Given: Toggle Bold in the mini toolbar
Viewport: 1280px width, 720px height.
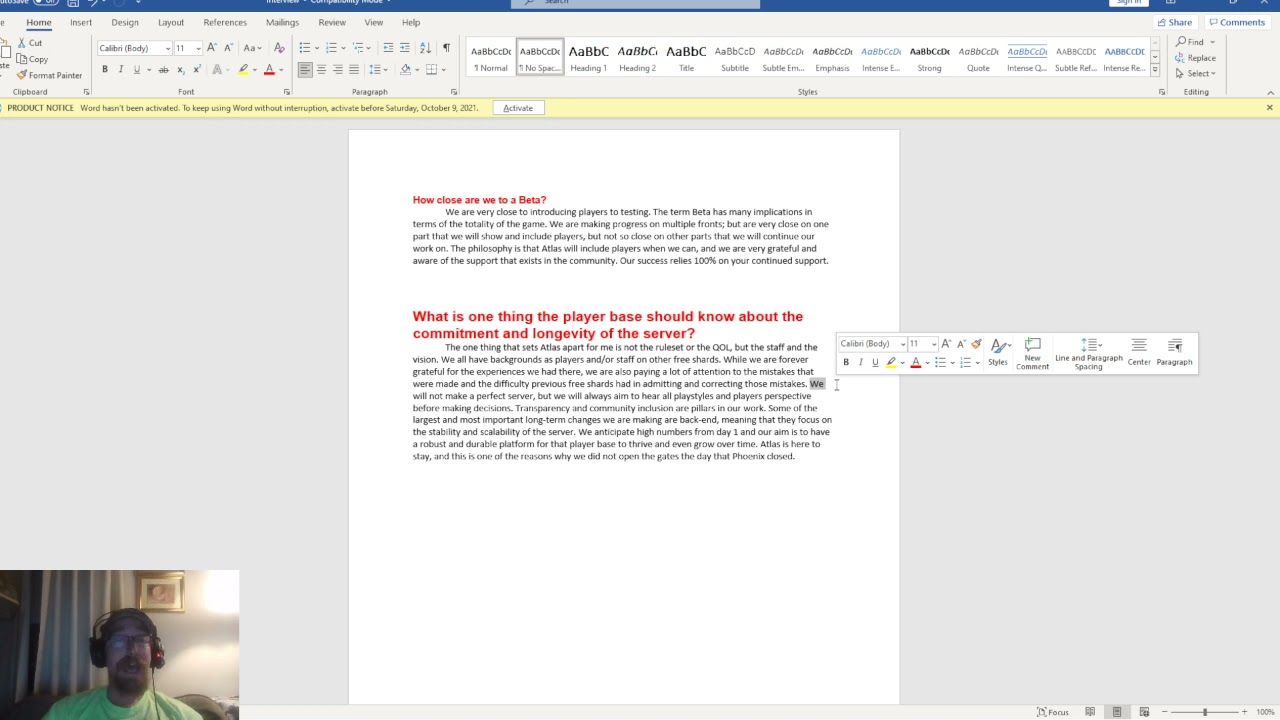Looking at the screenshot, I should 846,362.
